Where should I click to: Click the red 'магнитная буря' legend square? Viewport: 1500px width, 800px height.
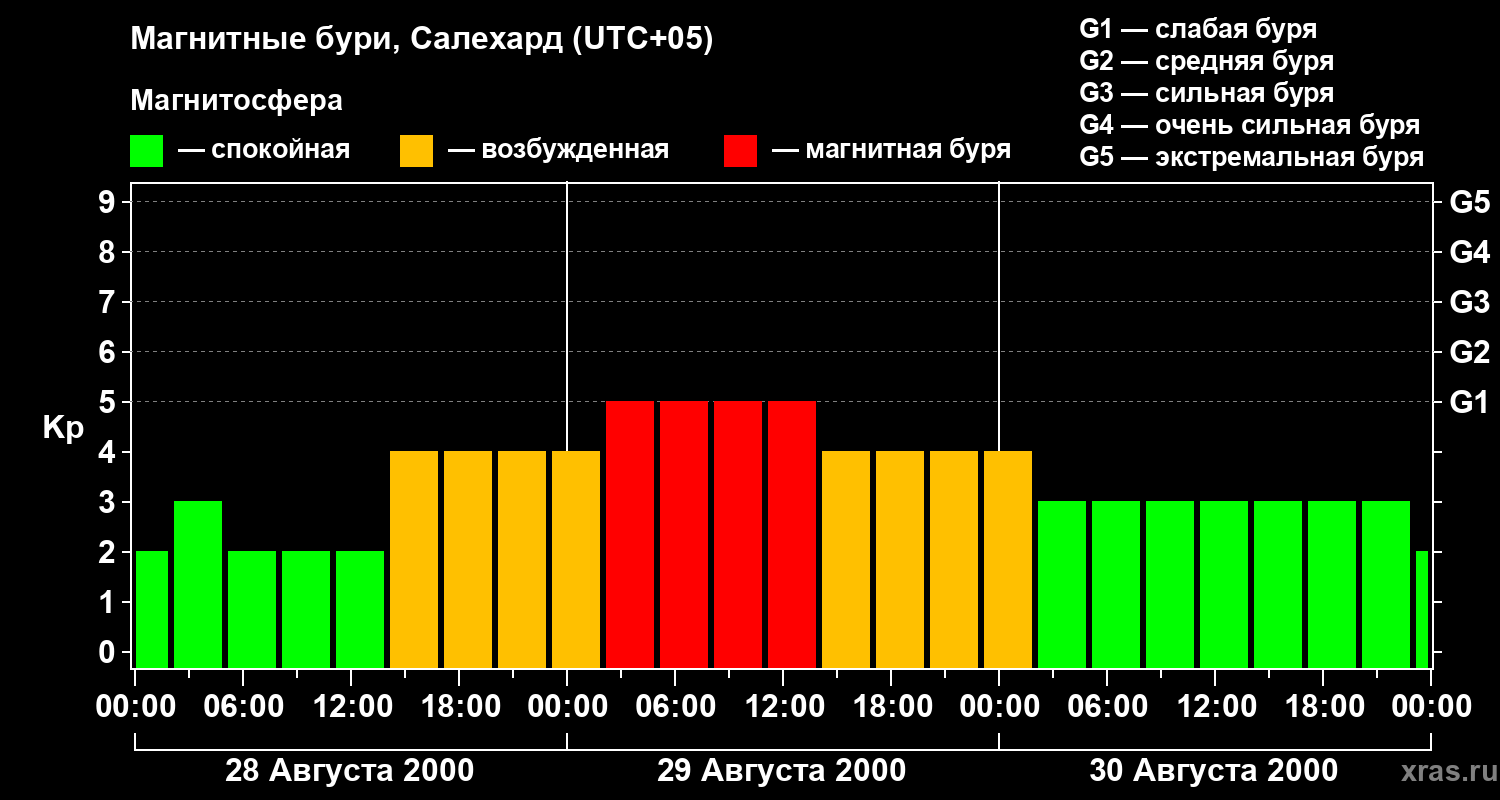coord(740,151)
